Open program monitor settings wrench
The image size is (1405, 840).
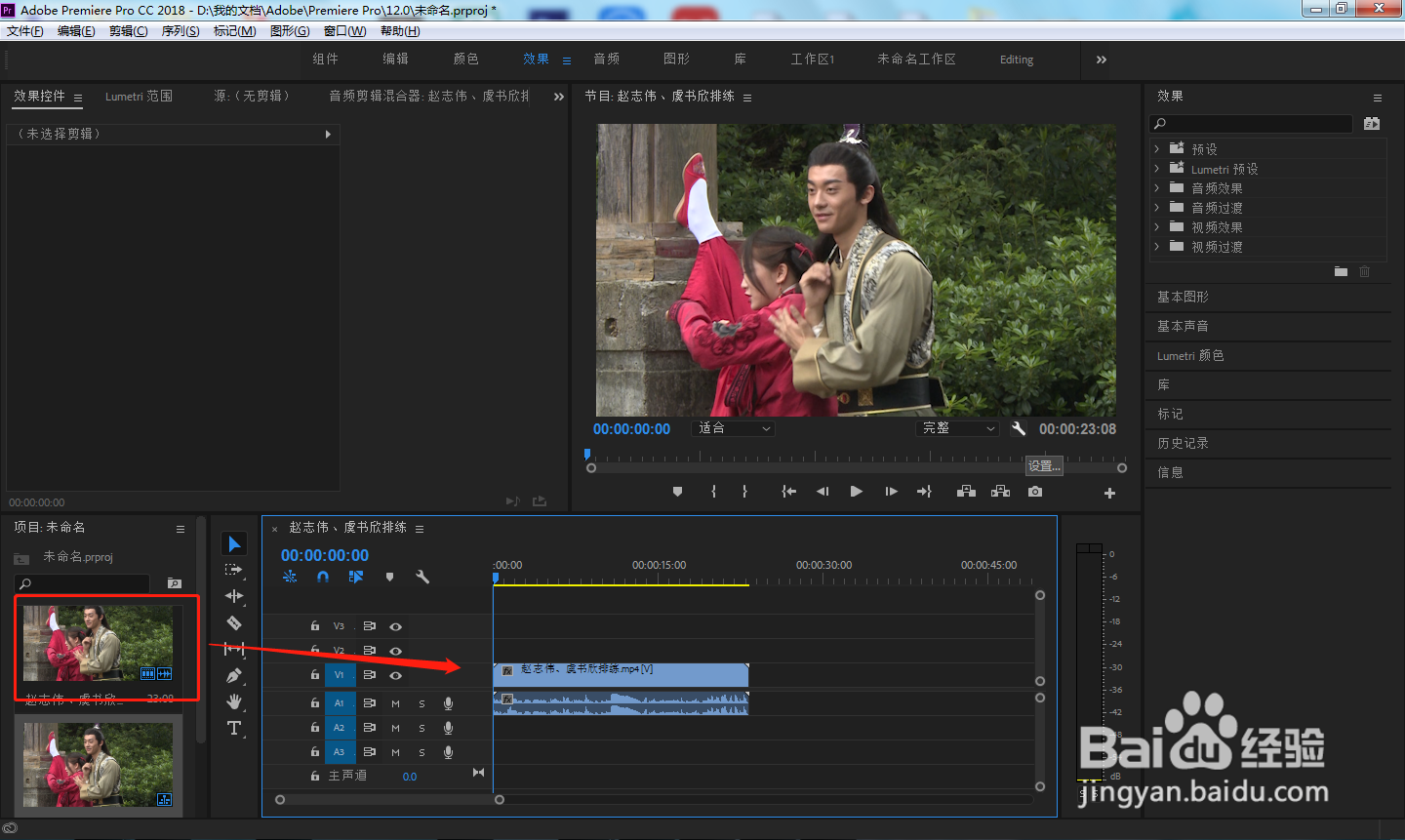click(x=1019, y=428)
